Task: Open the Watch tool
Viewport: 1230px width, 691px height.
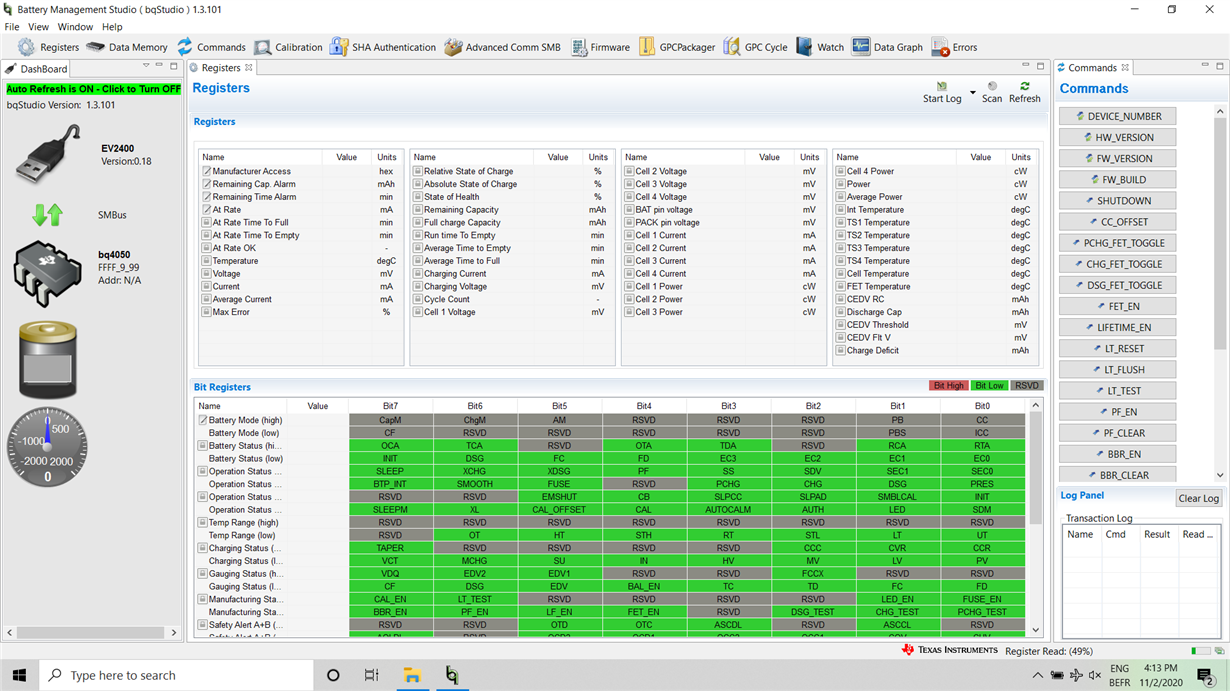Action: [820, 47]
